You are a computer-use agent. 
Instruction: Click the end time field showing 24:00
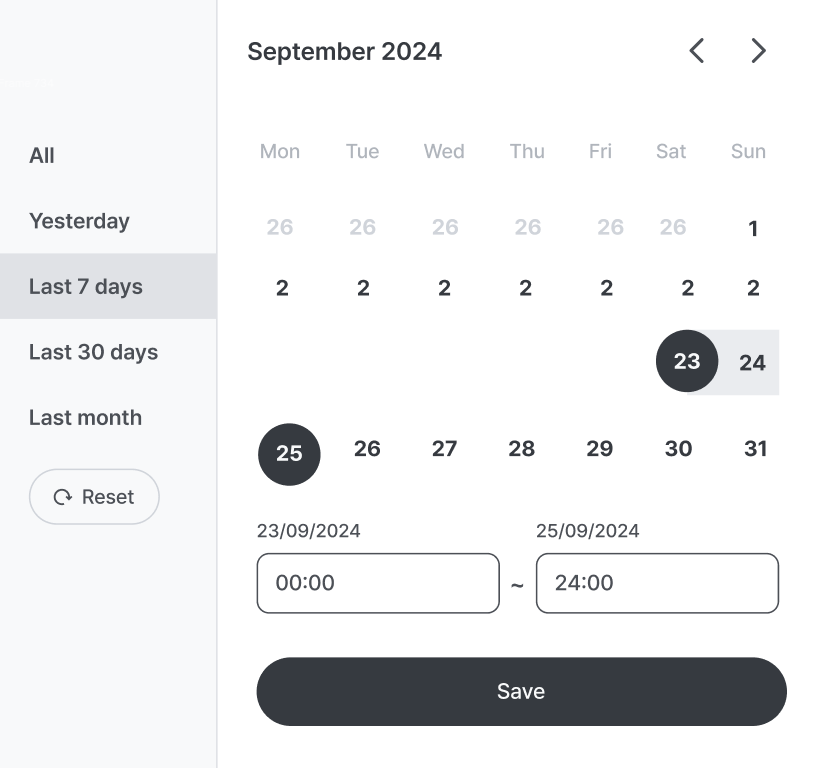coord(657,583)
